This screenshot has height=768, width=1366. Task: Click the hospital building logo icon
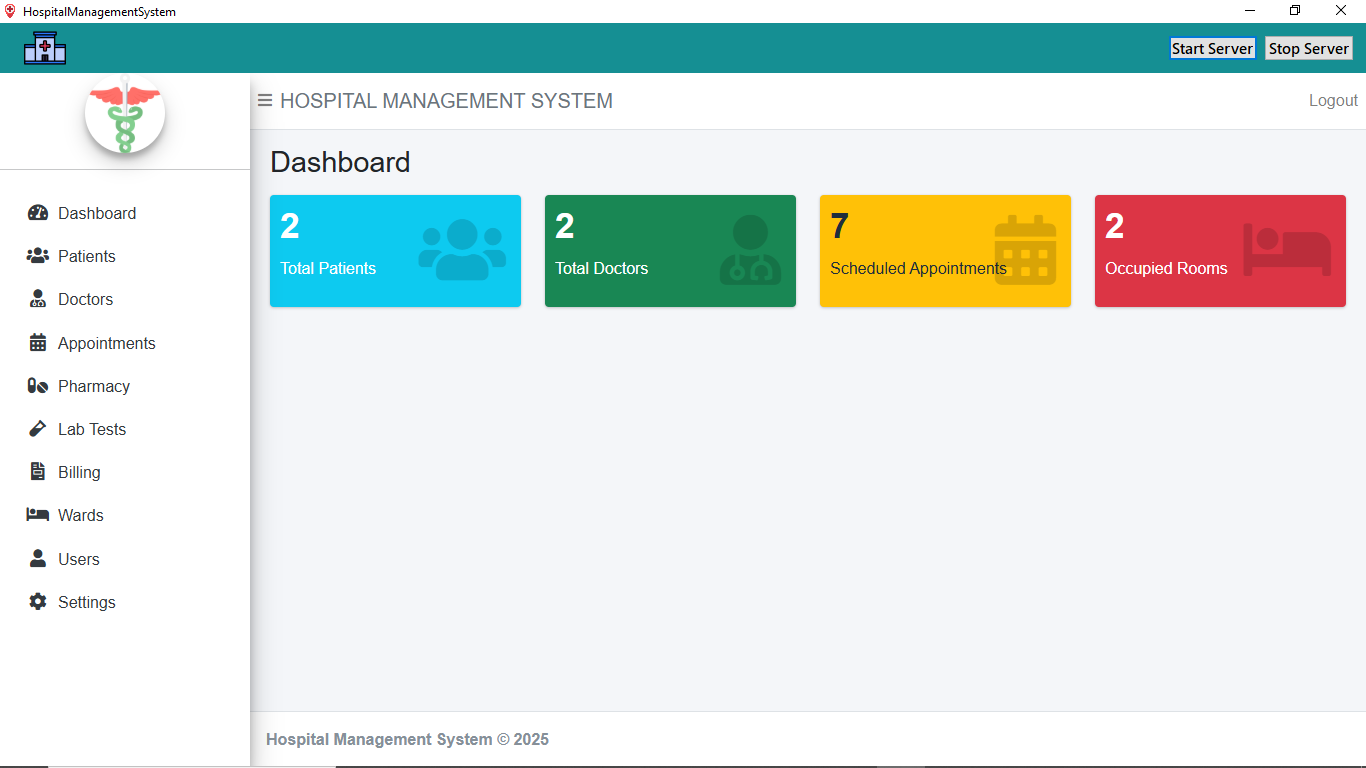pos(45,48)
